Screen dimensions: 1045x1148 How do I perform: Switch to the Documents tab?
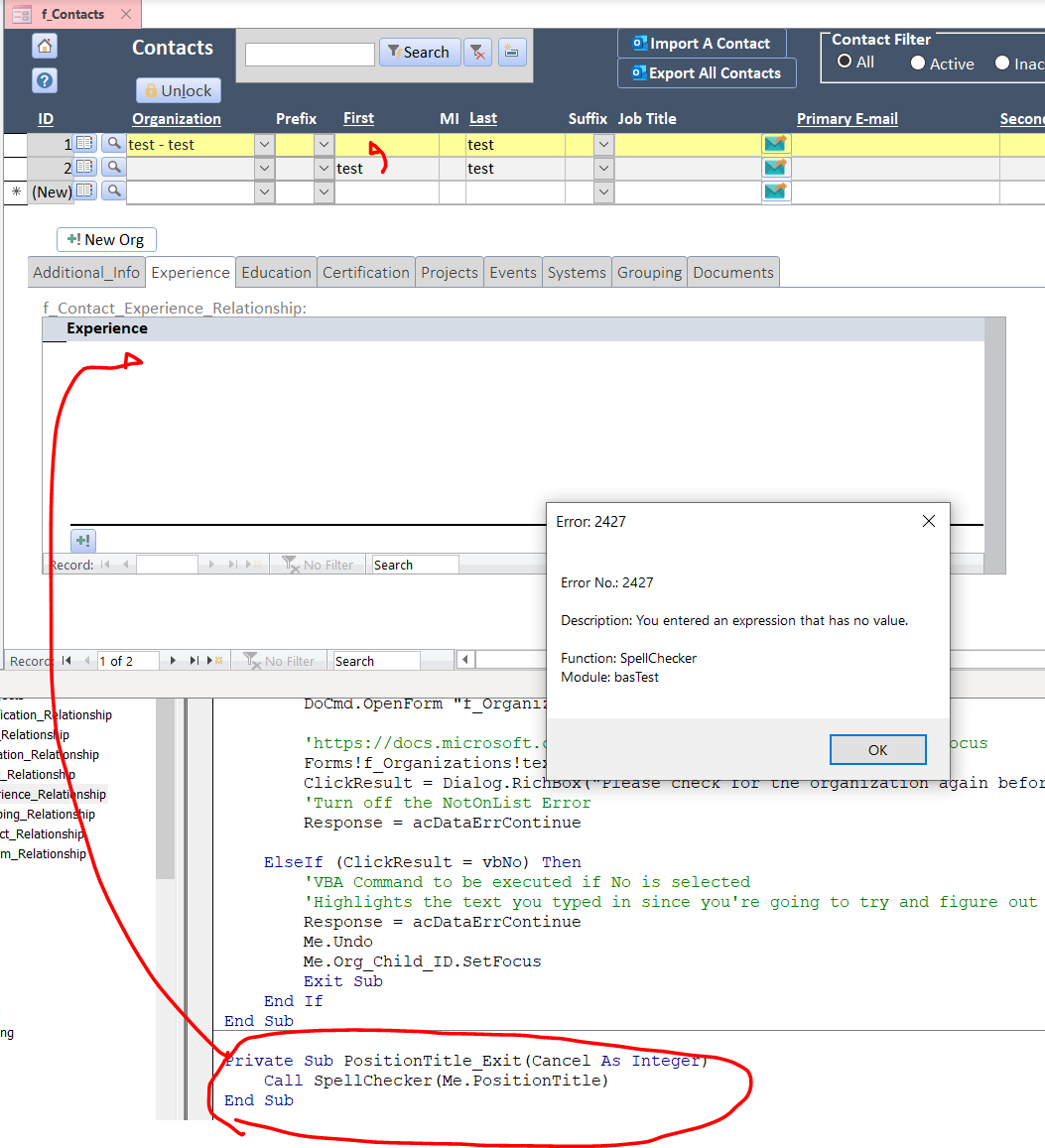[x=733, y=272]
